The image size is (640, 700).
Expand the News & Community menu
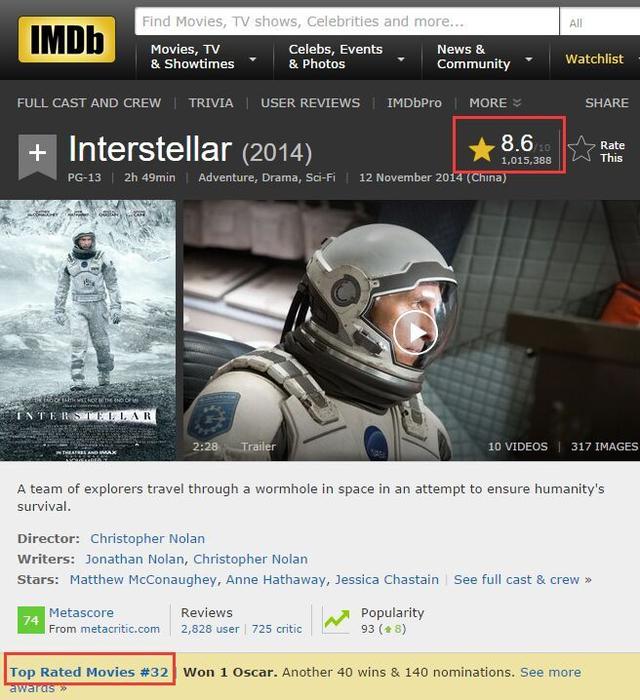[485, 57]
